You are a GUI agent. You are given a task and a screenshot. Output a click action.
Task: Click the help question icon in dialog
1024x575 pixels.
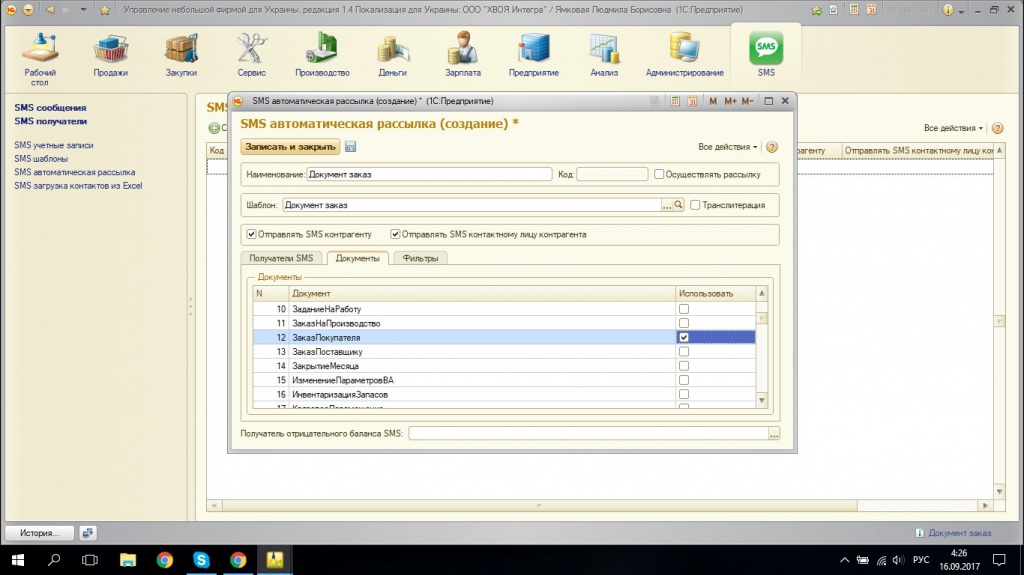pos(772,147)
